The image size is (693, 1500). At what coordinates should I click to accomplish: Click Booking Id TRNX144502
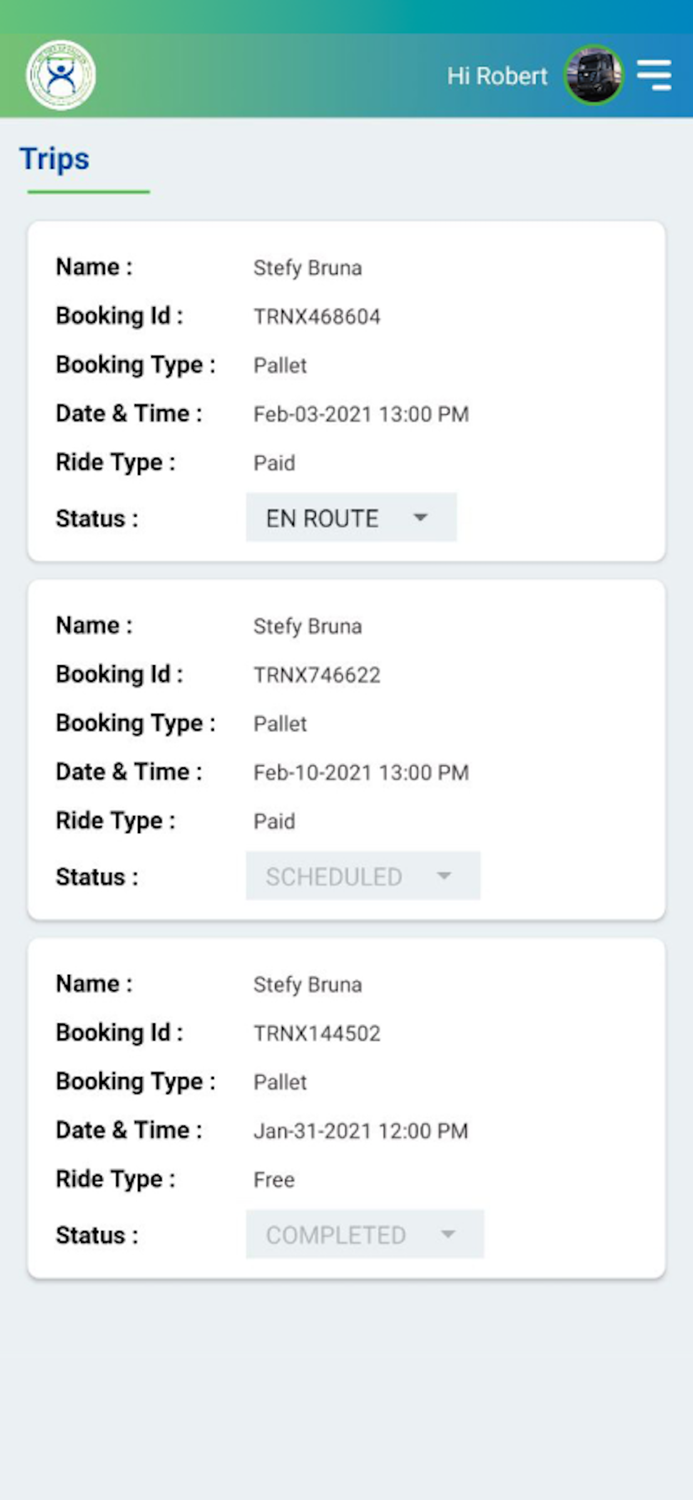coord(316,1033)
